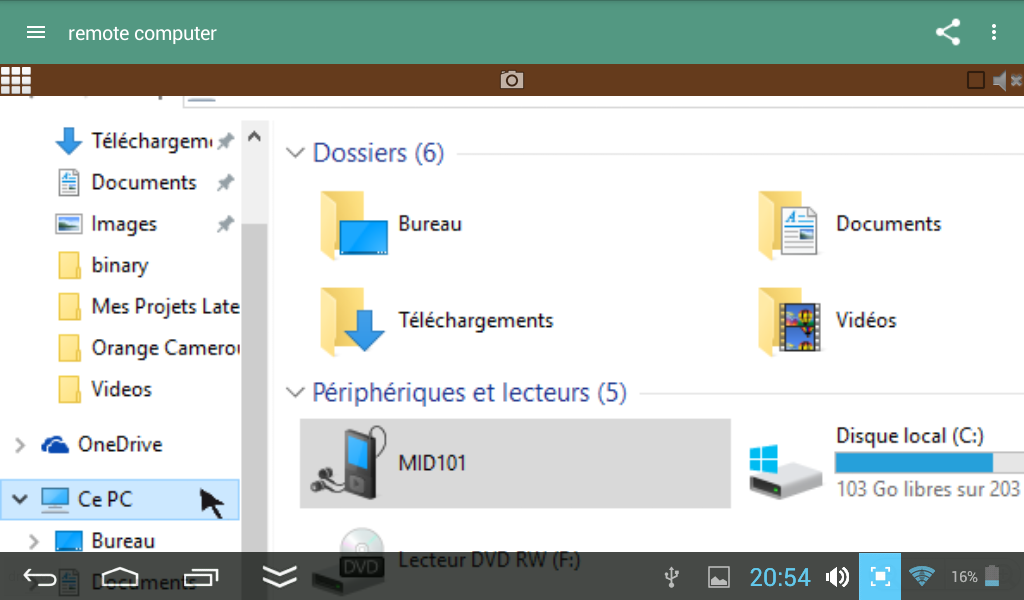Select Images in the quick access list
Viewport: 1024px width, 600px height.
[x=124, y=224]
